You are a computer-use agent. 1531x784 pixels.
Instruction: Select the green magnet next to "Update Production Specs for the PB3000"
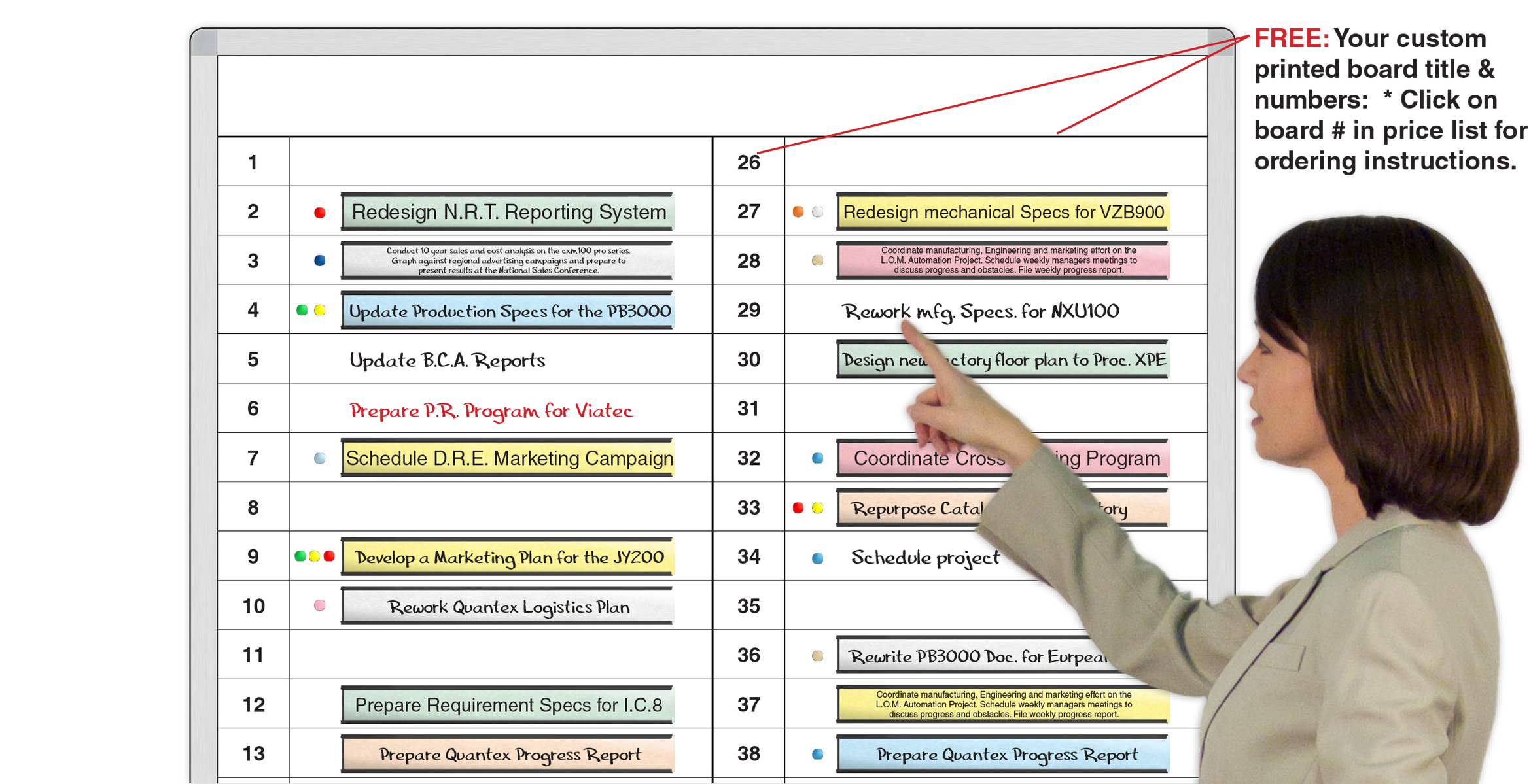(302, 311)
